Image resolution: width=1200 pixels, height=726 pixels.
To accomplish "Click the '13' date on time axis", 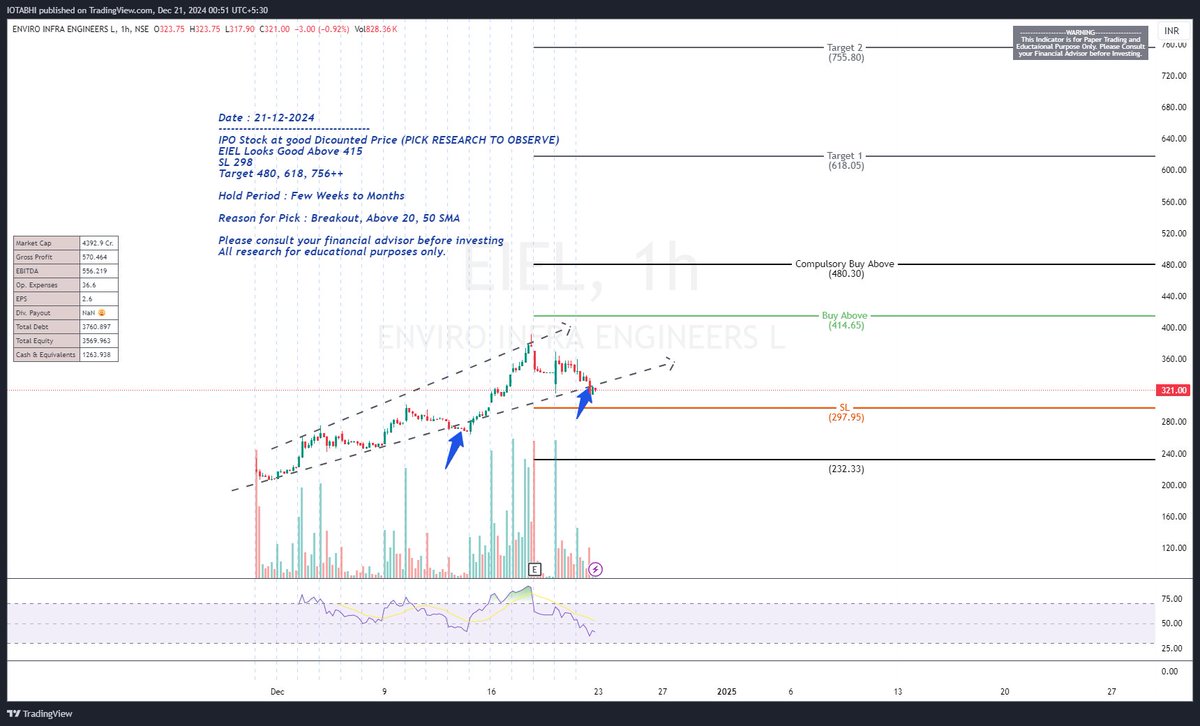I will point(897,691).
